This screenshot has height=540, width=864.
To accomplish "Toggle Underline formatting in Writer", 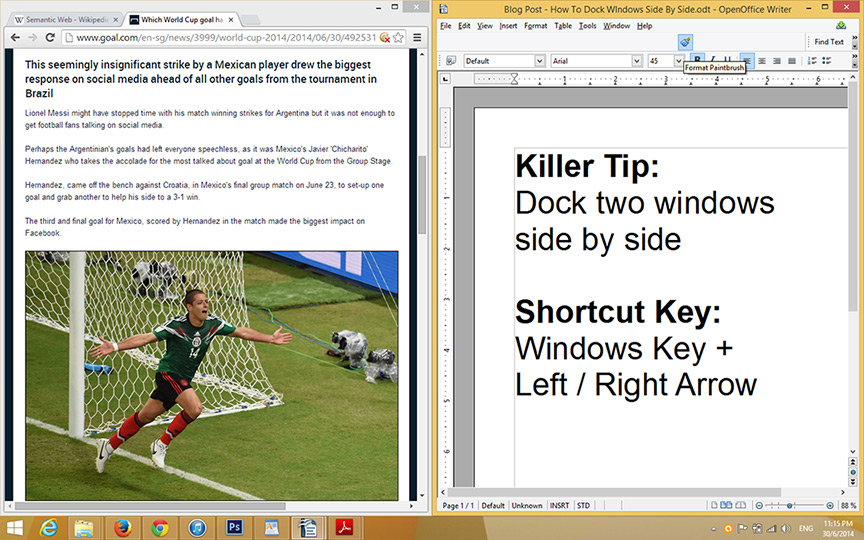I will click(x=727, y=58).
